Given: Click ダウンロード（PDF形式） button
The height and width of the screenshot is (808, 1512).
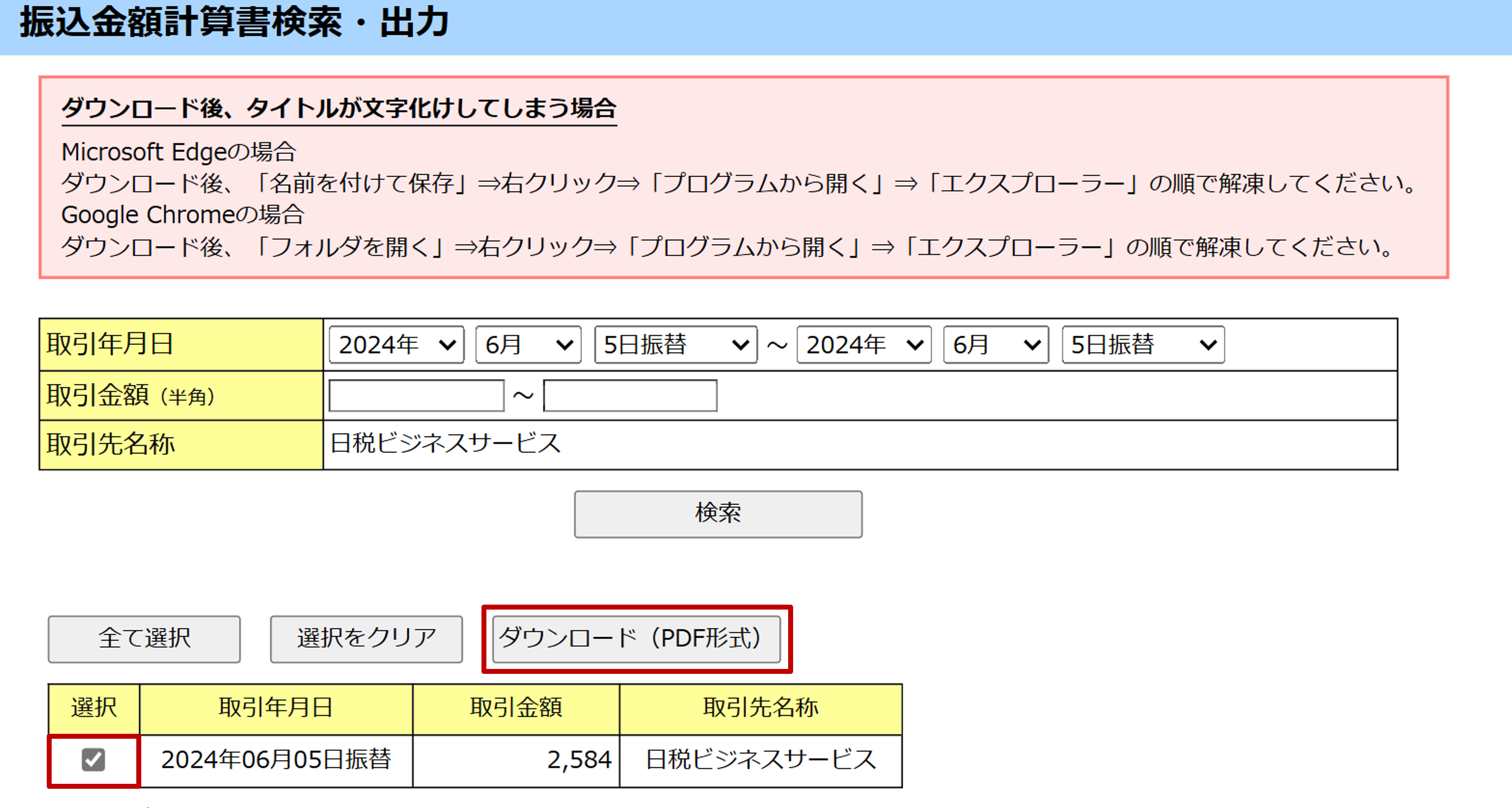Looking at the screenshot, I should pyautogui.click(x=636, y=639).
